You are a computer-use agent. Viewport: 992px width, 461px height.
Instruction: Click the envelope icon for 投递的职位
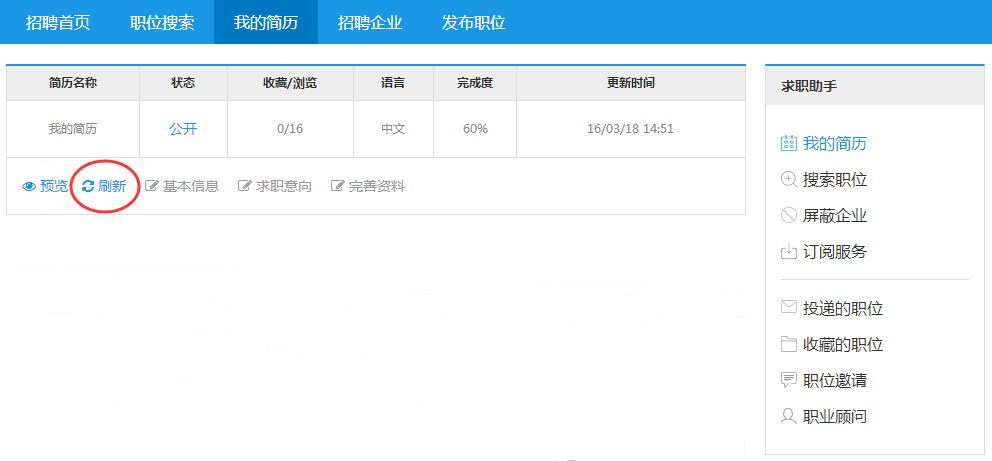click(x=788, y=308)
